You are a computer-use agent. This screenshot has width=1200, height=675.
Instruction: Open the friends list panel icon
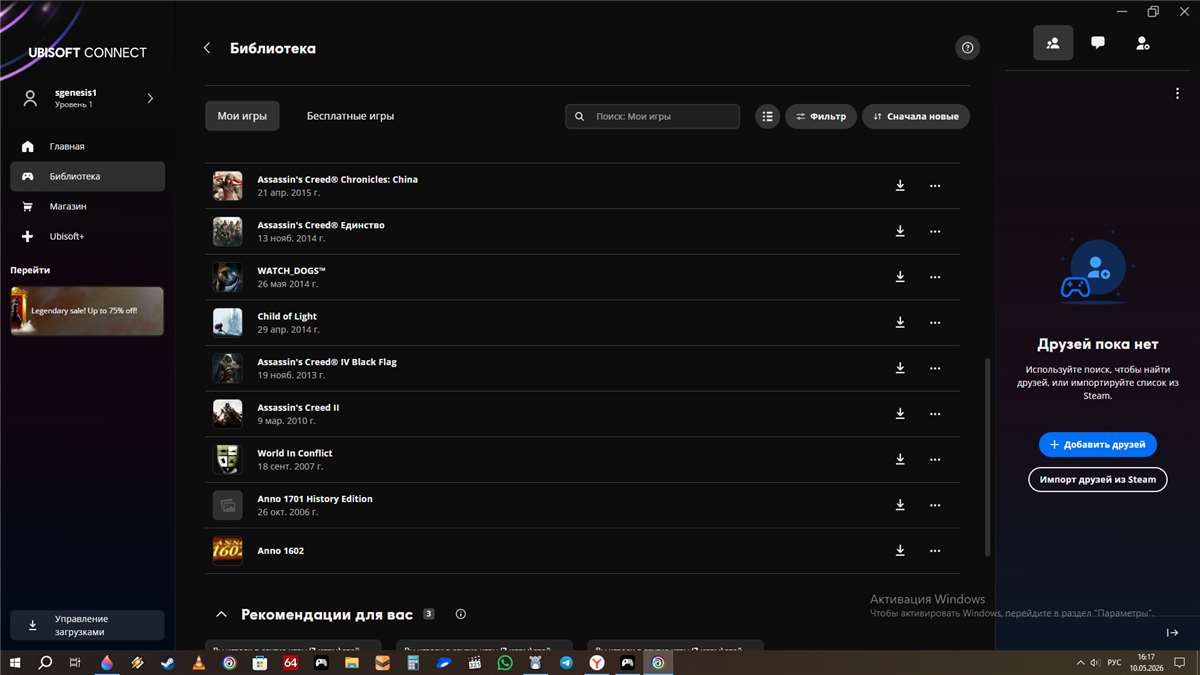pyautogui.click(x=1053, y=43)
